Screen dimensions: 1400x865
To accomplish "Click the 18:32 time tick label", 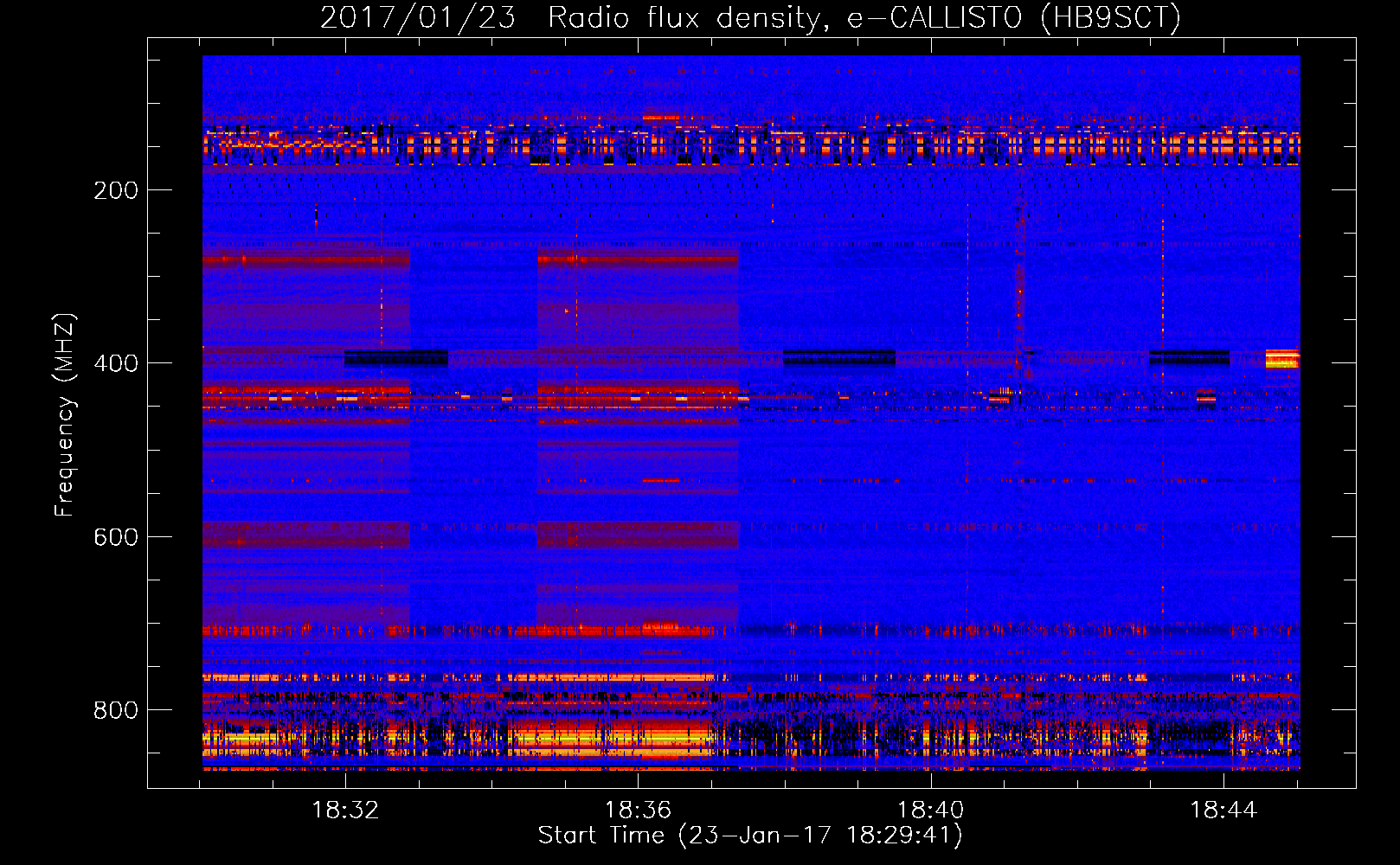I will (x=345, y=811).
